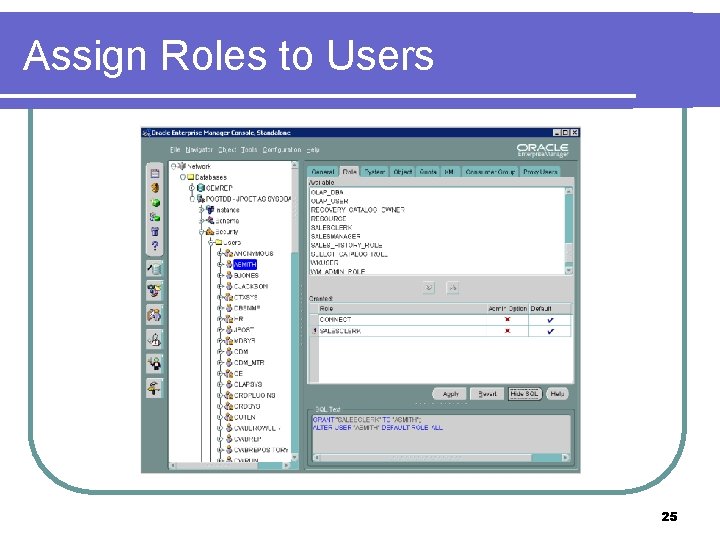Image resolution: width=720 pixels, height=540 pixels.
Task: Click the Databases folder icon
Action: 190,177
